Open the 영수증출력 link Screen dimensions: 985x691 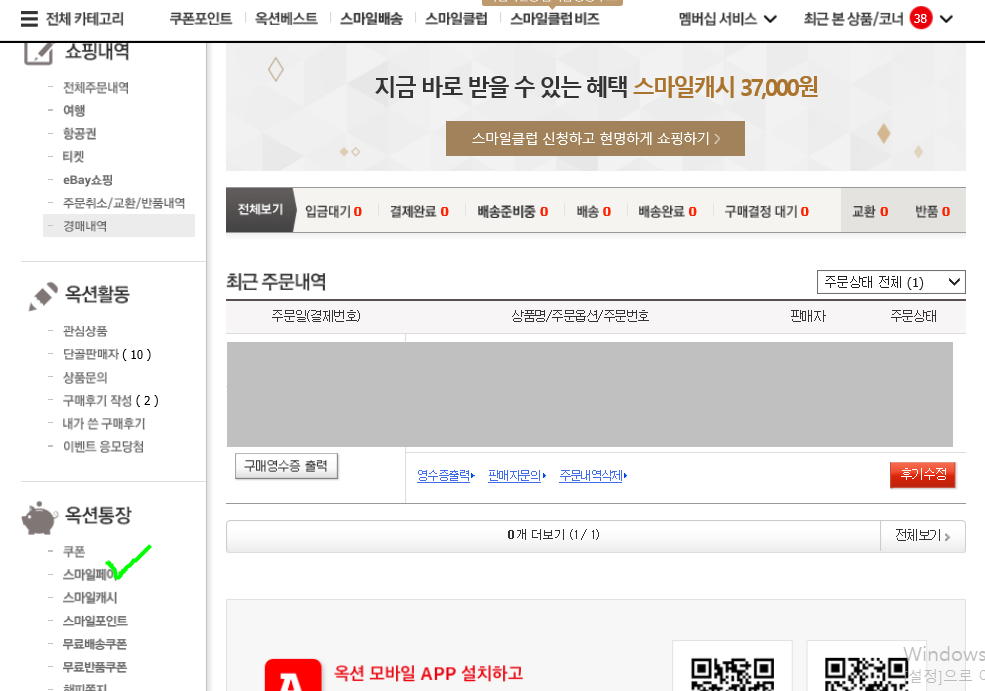[446, 476]
